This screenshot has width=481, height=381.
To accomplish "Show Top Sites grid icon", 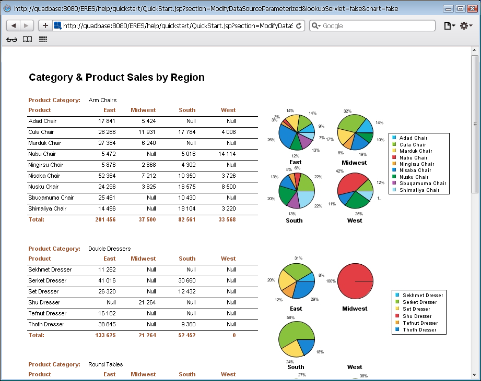I will pyautogui.click(x=43, y=39).
